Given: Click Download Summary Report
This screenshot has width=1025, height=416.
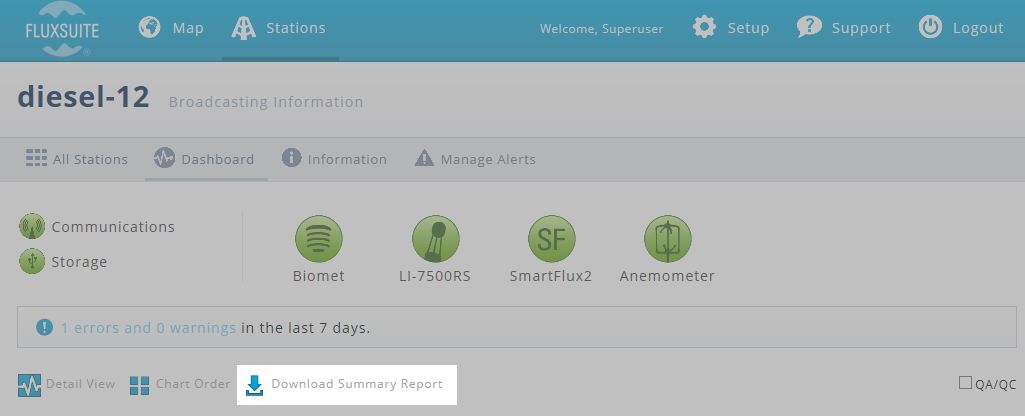Looking at the screenshot, I should [346, 385].
